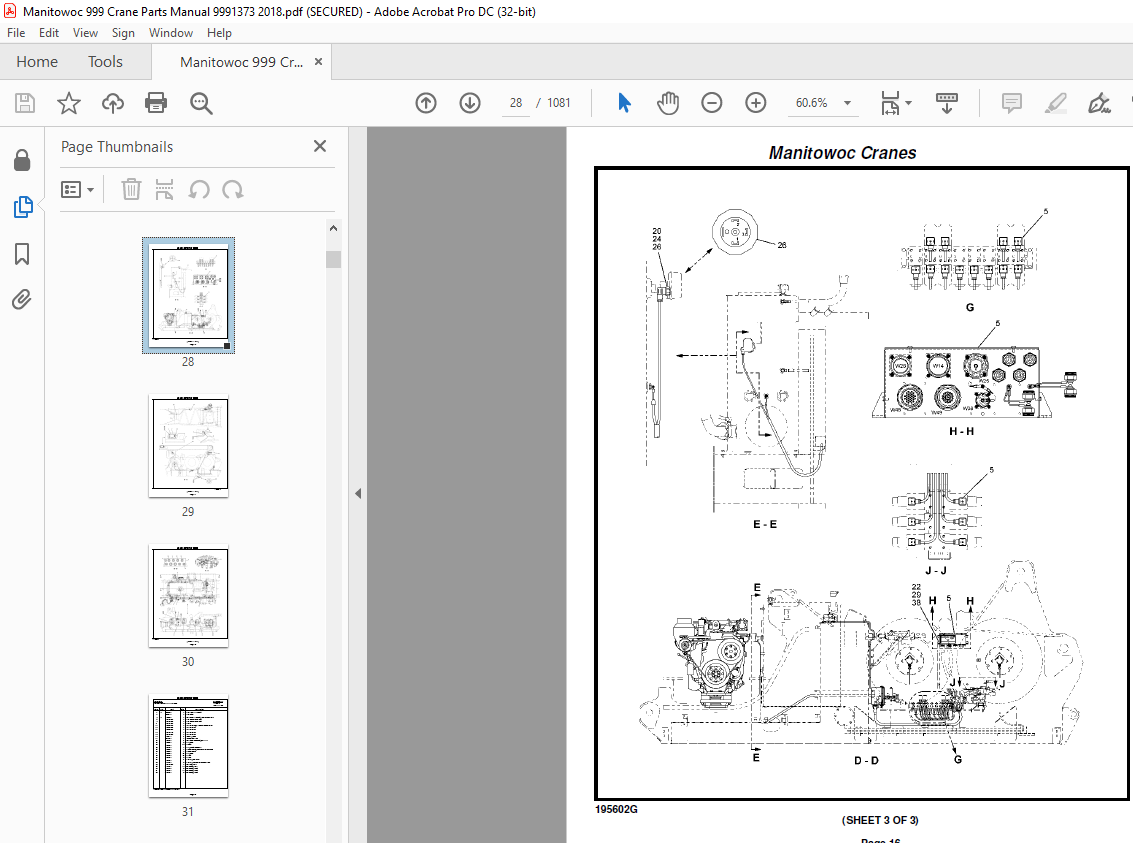Click the (SHEET 3 OF 3) label
The image size is (1133, 843).
(880, 821)
